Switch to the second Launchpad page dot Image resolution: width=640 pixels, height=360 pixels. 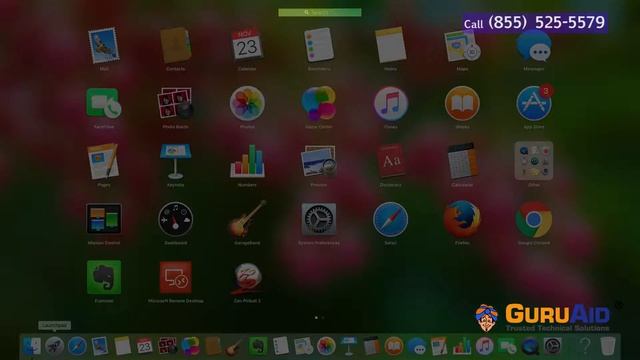tap(323, 318)
